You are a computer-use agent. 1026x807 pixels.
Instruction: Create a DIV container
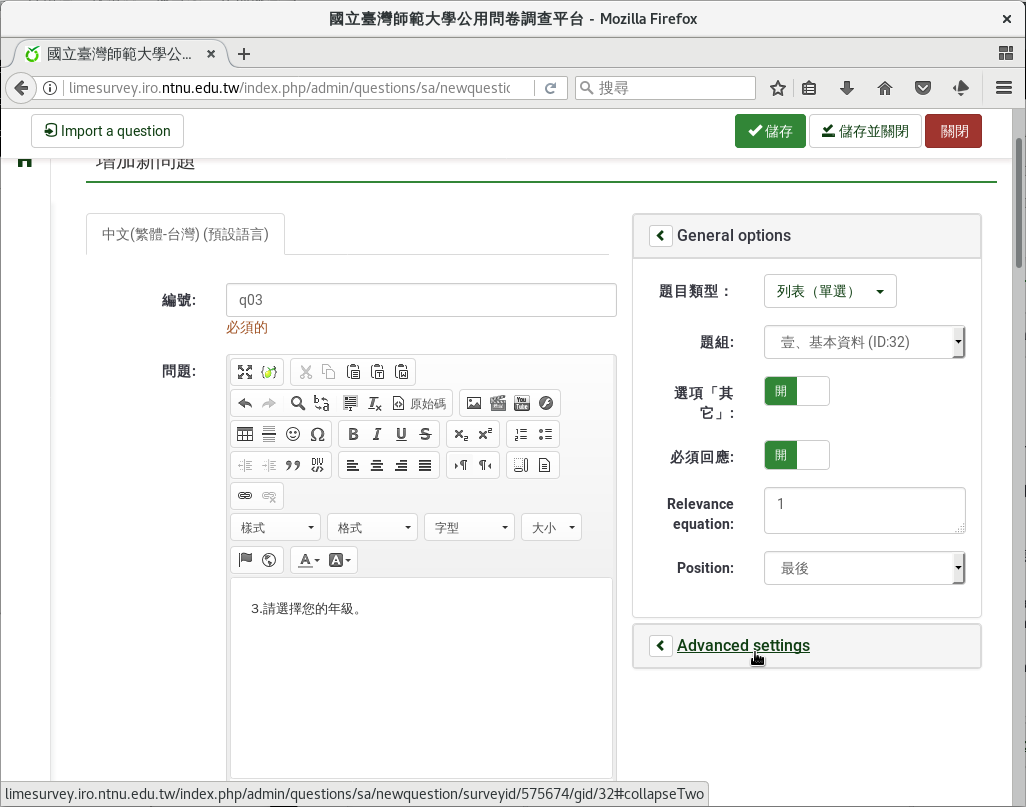pyautogui.click(x=317, y=465)
